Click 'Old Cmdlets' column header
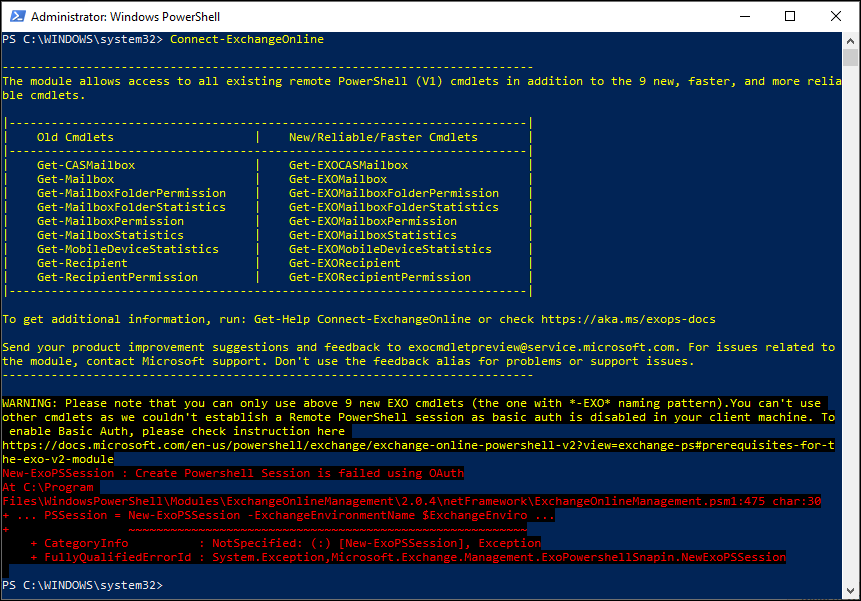The height and width of the screenshot is (601, 861). (75, 137)
